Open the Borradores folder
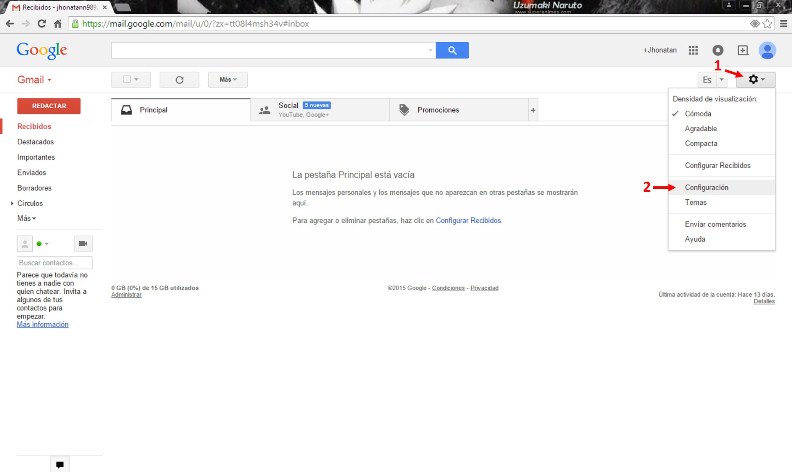Image resolution: width=792 pixels, height=472 pixels. point(34,188)
